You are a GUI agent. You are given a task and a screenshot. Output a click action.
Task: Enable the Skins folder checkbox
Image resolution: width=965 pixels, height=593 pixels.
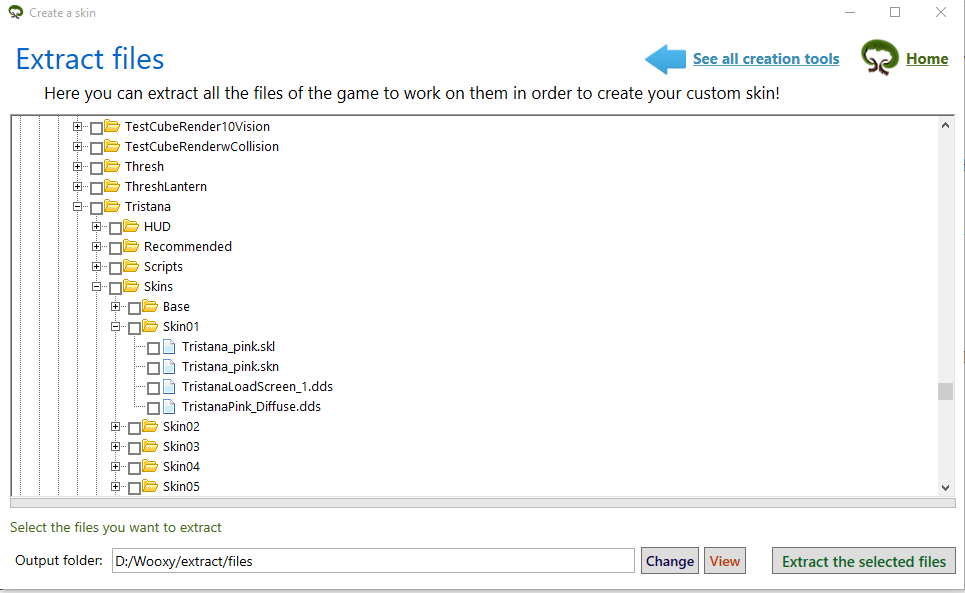click(115, 288)
